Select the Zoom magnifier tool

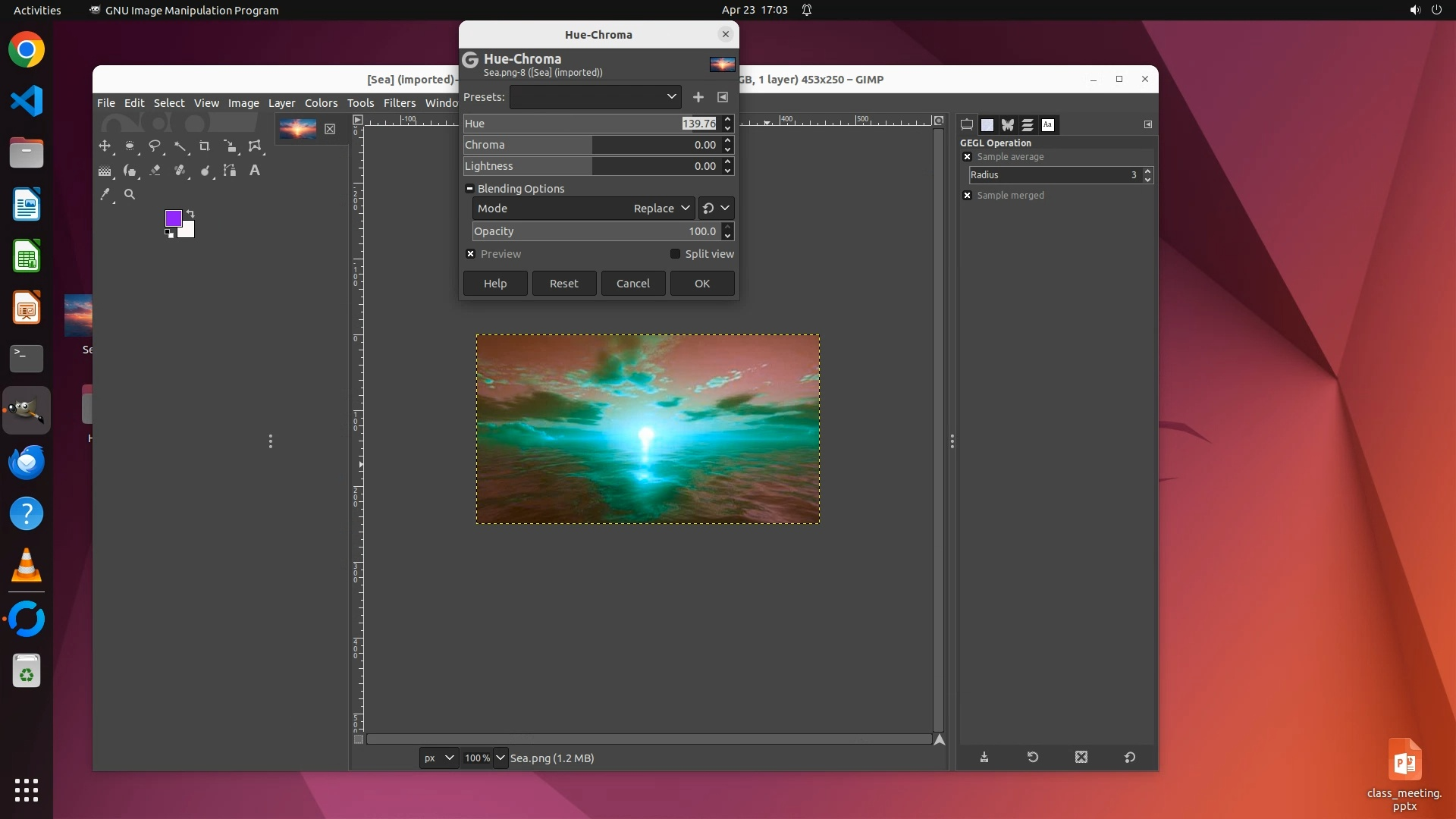[x=130, y=195]
